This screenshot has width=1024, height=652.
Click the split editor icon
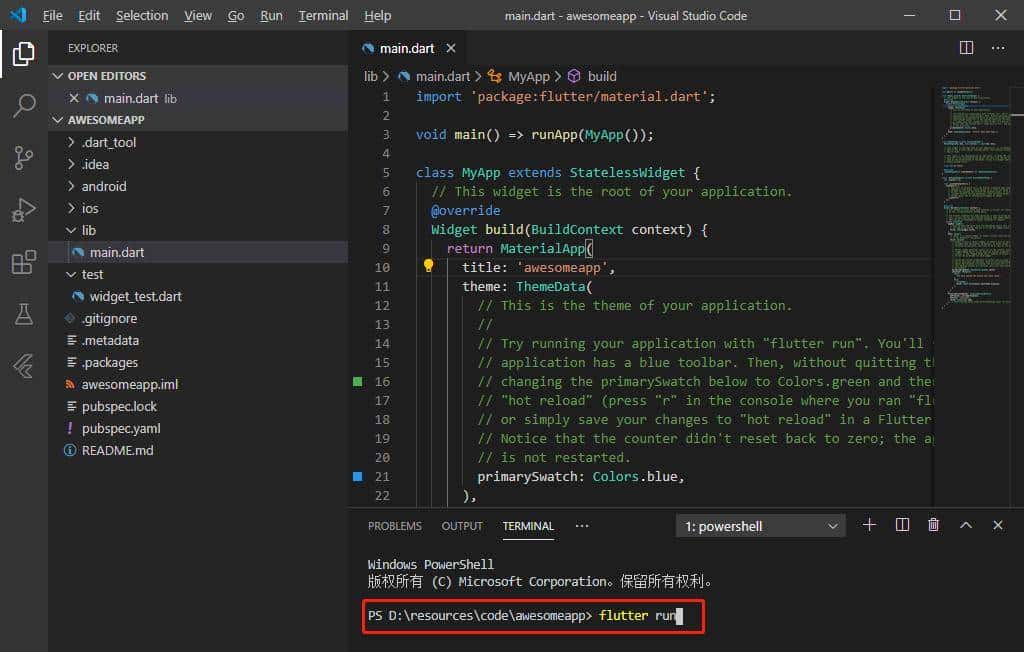pyautogui.click(x=966, y=48)
